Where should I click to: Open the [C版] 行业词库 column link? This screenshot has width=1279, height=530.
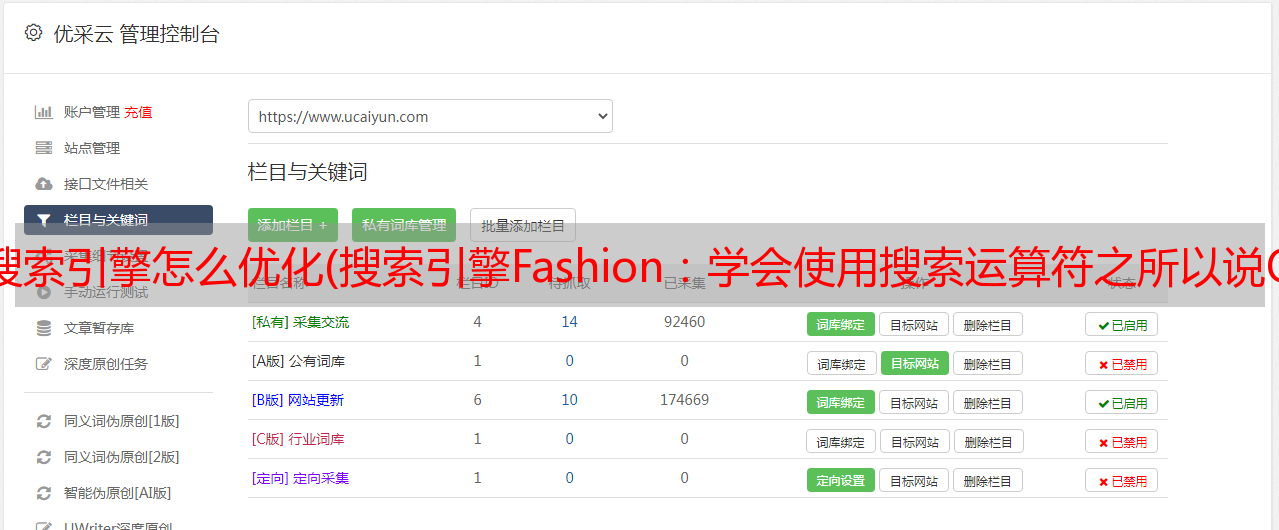pos(298,439)
